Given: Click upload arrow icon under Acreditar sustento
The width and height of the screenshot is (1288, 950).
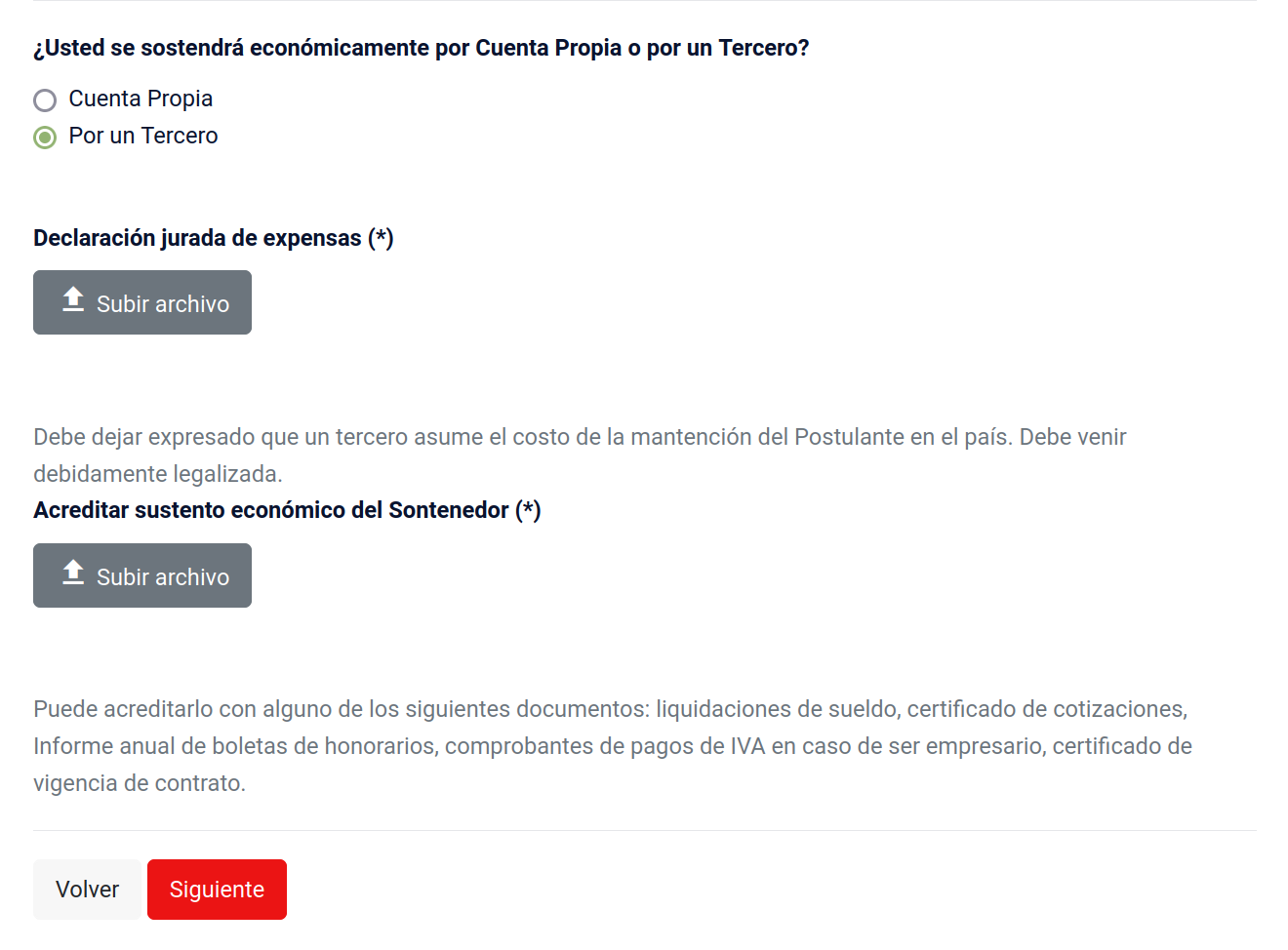Looking at the screenshot, I should coord(73,573).
